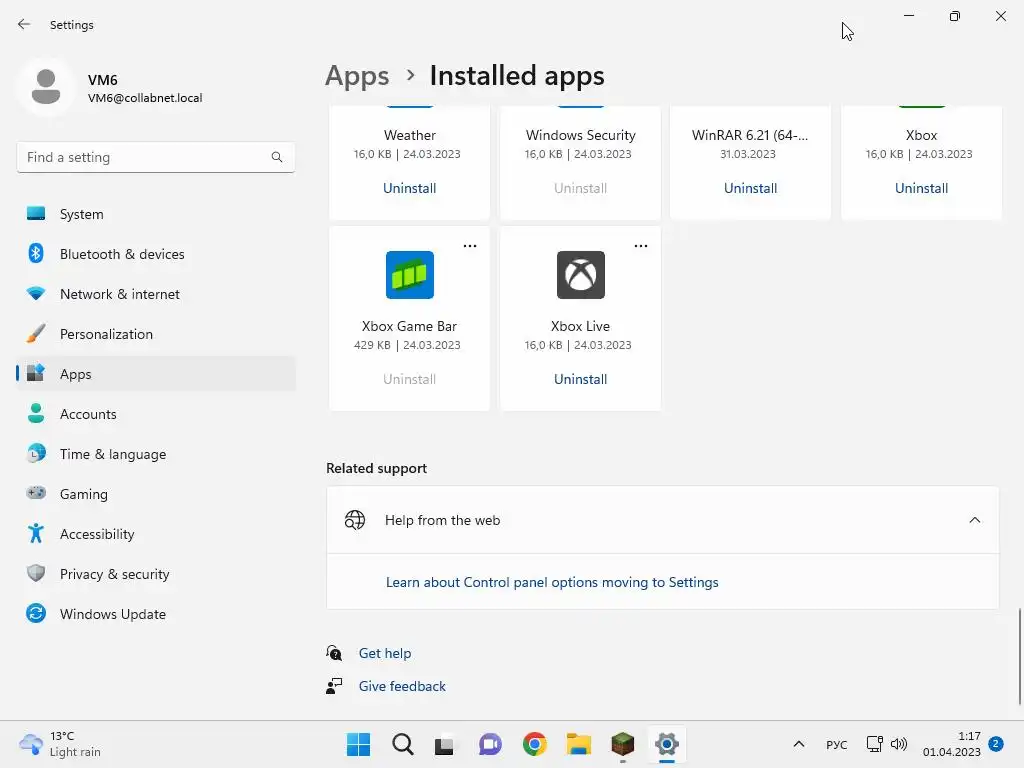Image resolution: width=1024 pixels, height=768 pixels.
Task: Collapse the Help from the web section
Action: point(974,520)
